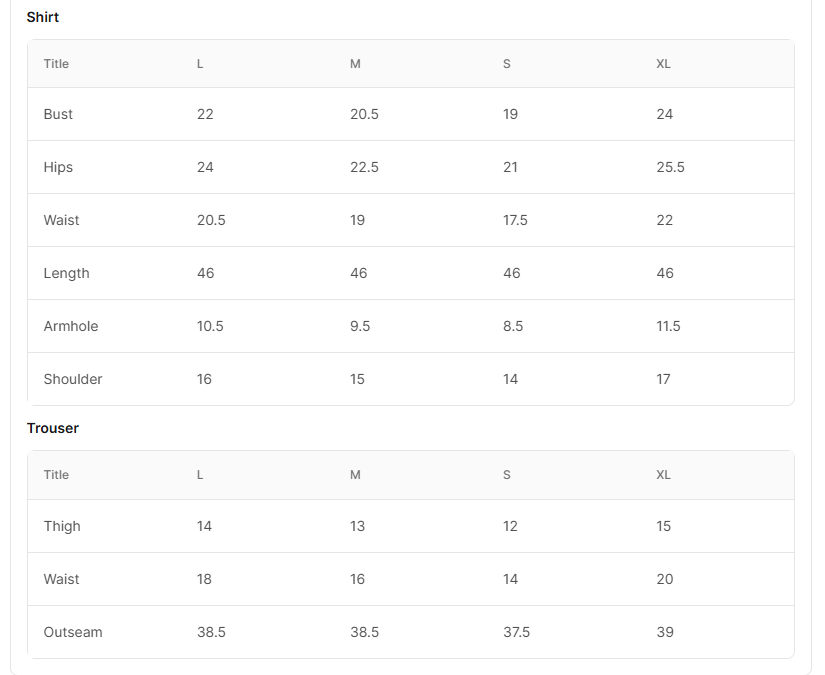Click the Trouser table heading
Image resolution: width=825 pixels, height=675 pixels.
pyautogui.click(x=53, y=428)
